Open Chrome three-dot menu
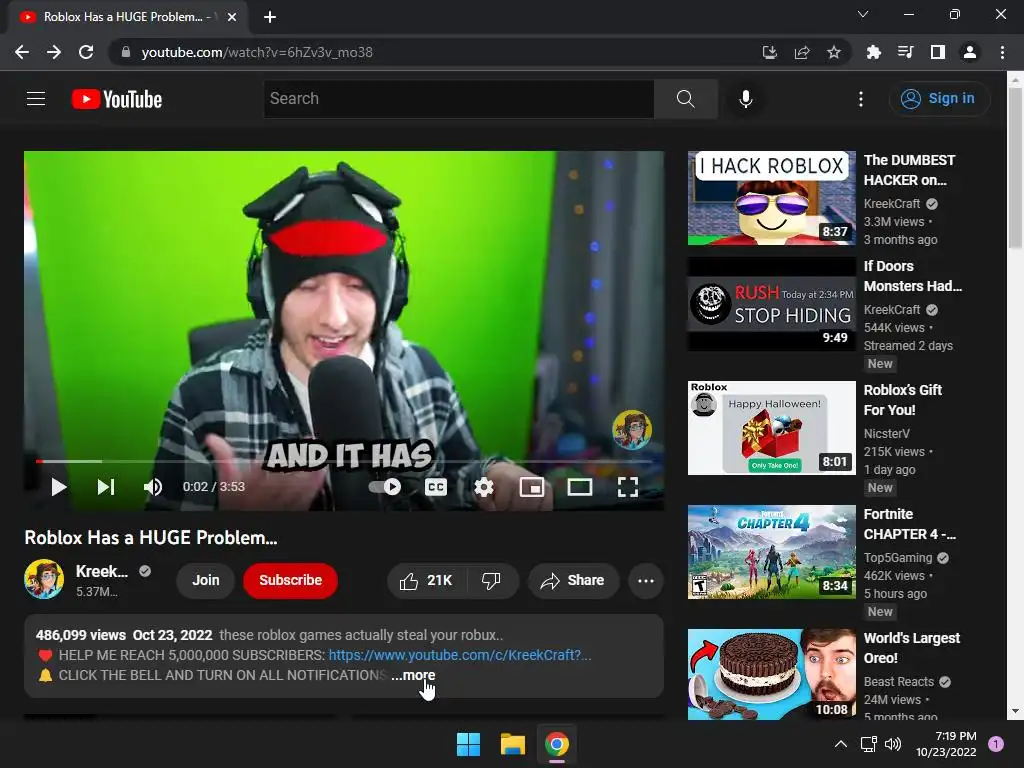Viewport: 1024px width, 768px height. [1002, 52]
